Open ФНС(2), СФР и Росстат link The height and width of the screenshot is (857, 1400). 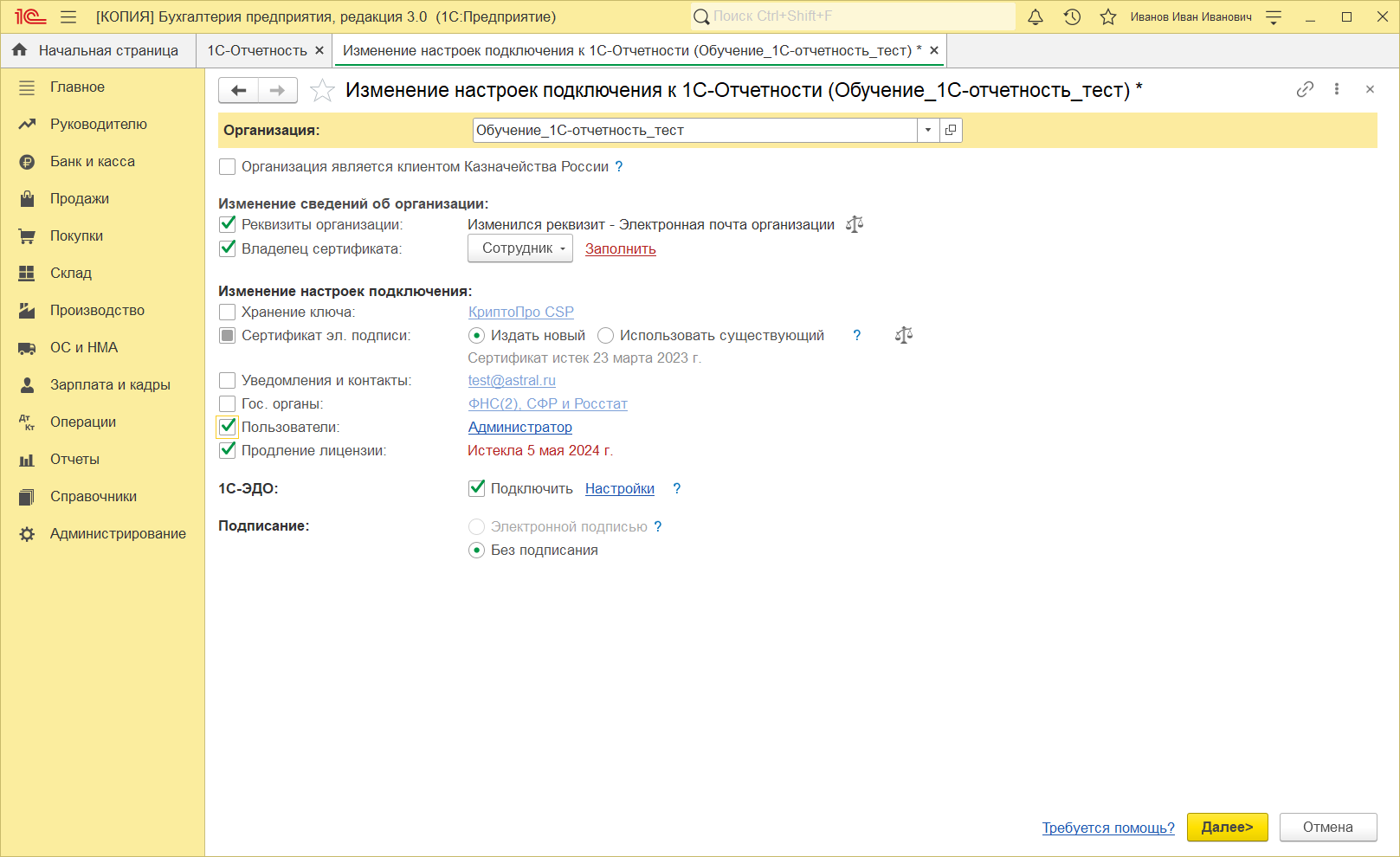click(x=548, y=403)
